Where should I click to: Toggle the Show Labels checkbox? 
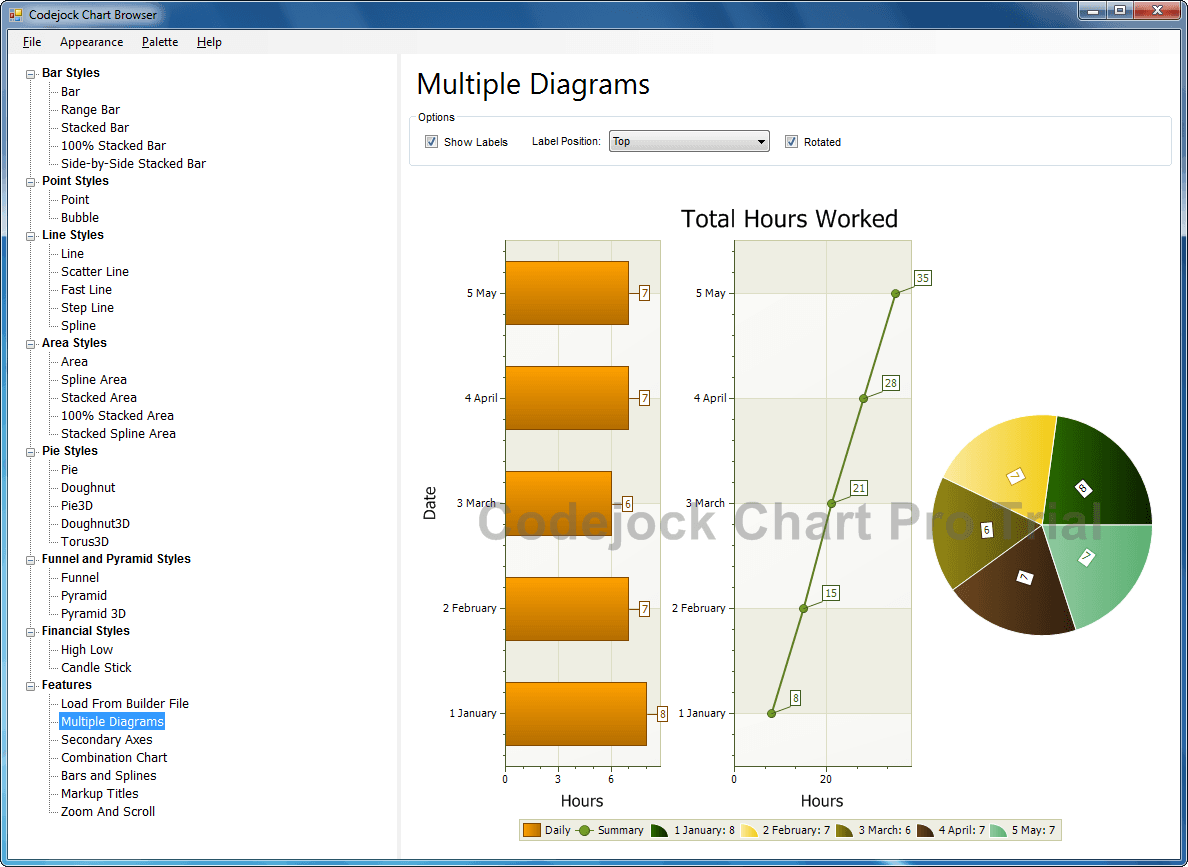coord(431,142)
